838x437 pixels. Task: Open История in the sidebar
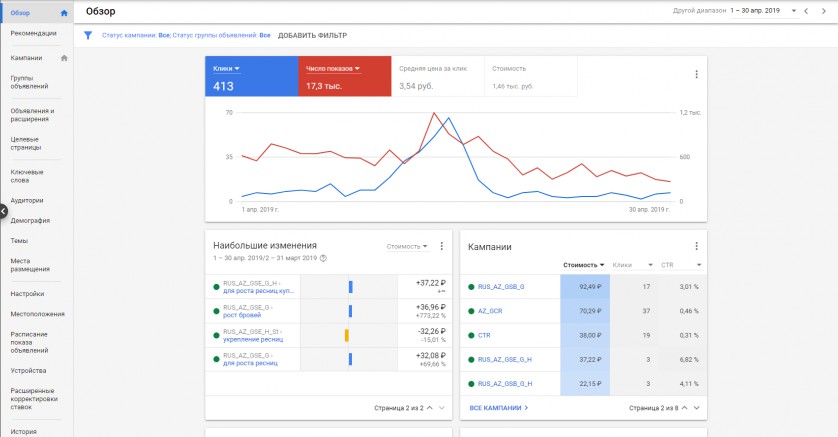point(24,432)
